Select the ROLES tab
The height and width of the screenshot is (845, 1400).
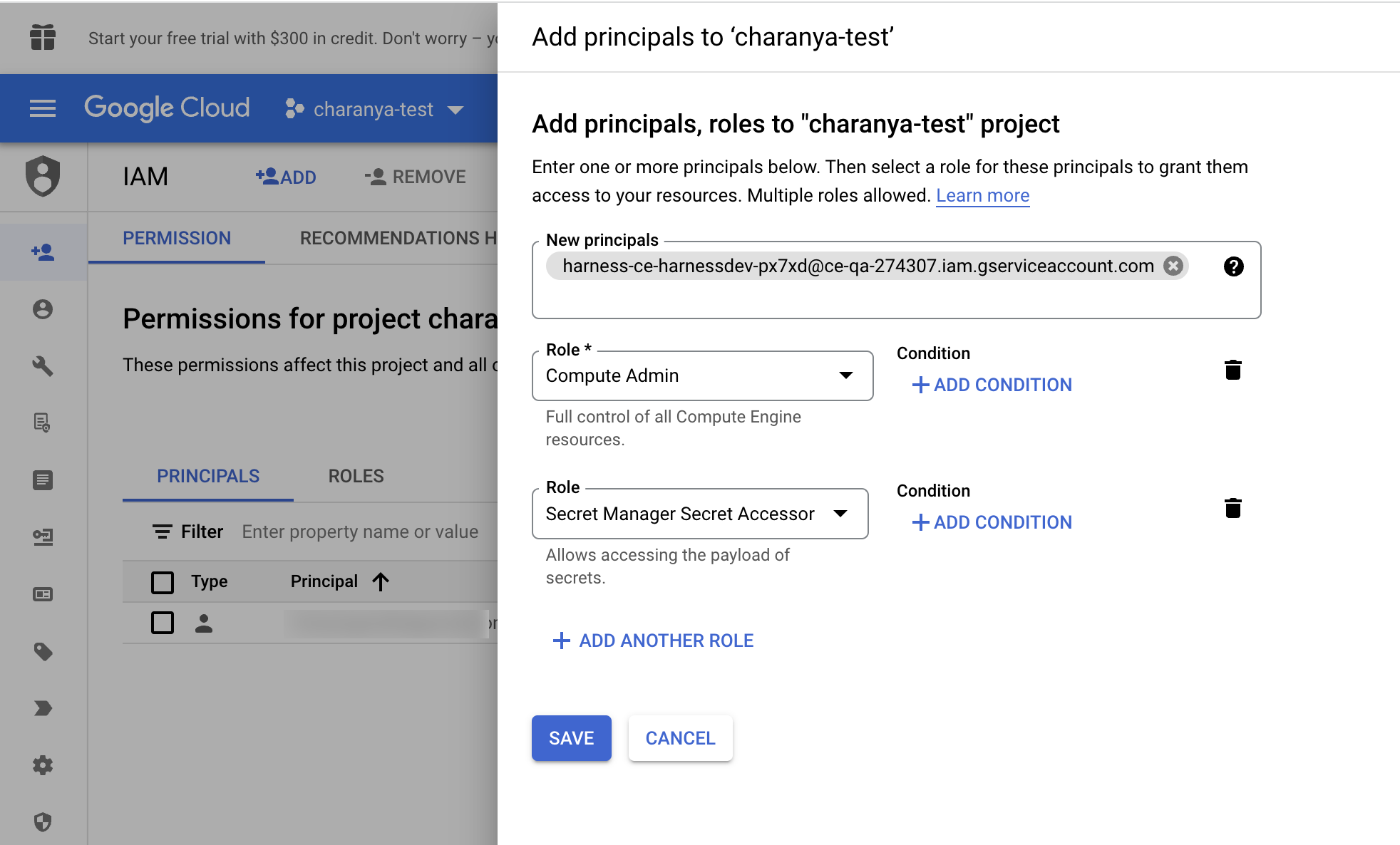click(x=356, y=476)
